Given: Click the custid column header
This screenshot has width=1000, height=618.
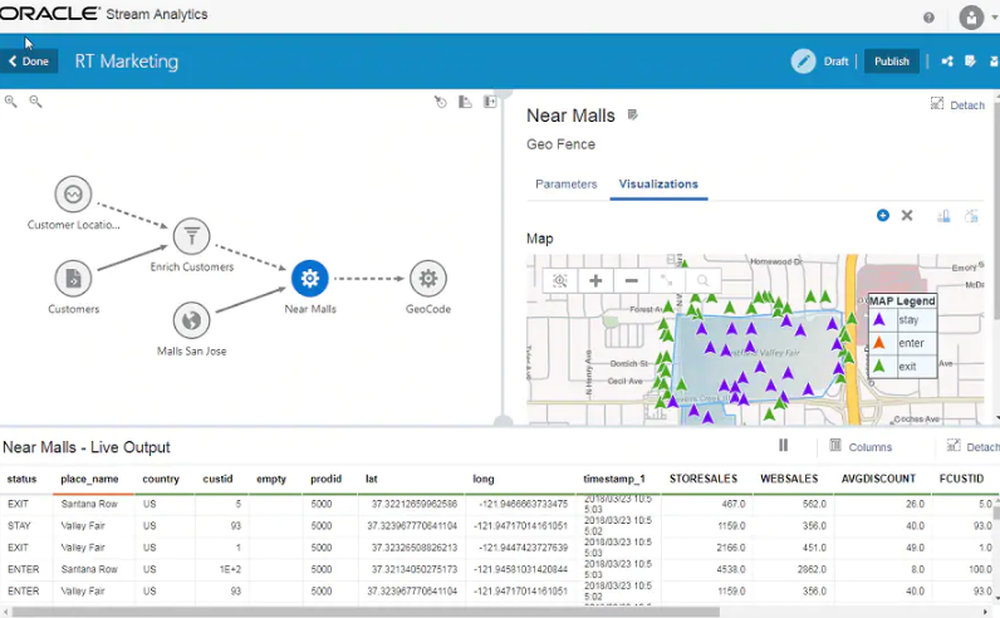Looking at the screenshot, I should [217, 479].
